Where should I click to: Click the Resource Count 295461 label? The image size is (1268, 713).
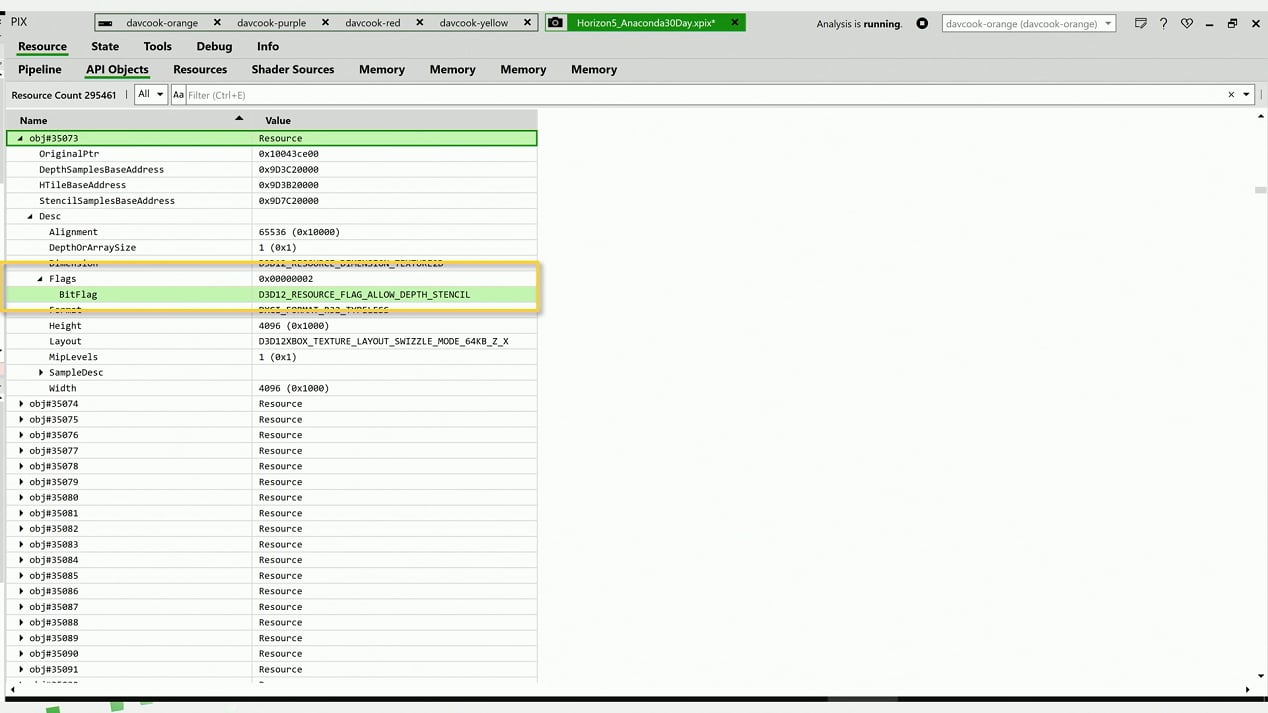(x=64, y=95)
